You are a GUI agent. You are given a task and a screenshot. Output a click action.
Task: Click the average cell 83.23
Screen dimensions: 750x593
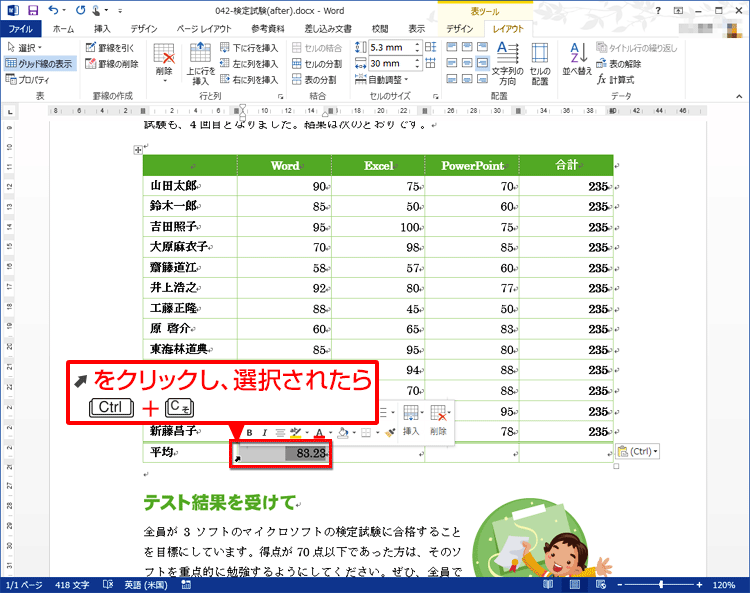(284, 453)
